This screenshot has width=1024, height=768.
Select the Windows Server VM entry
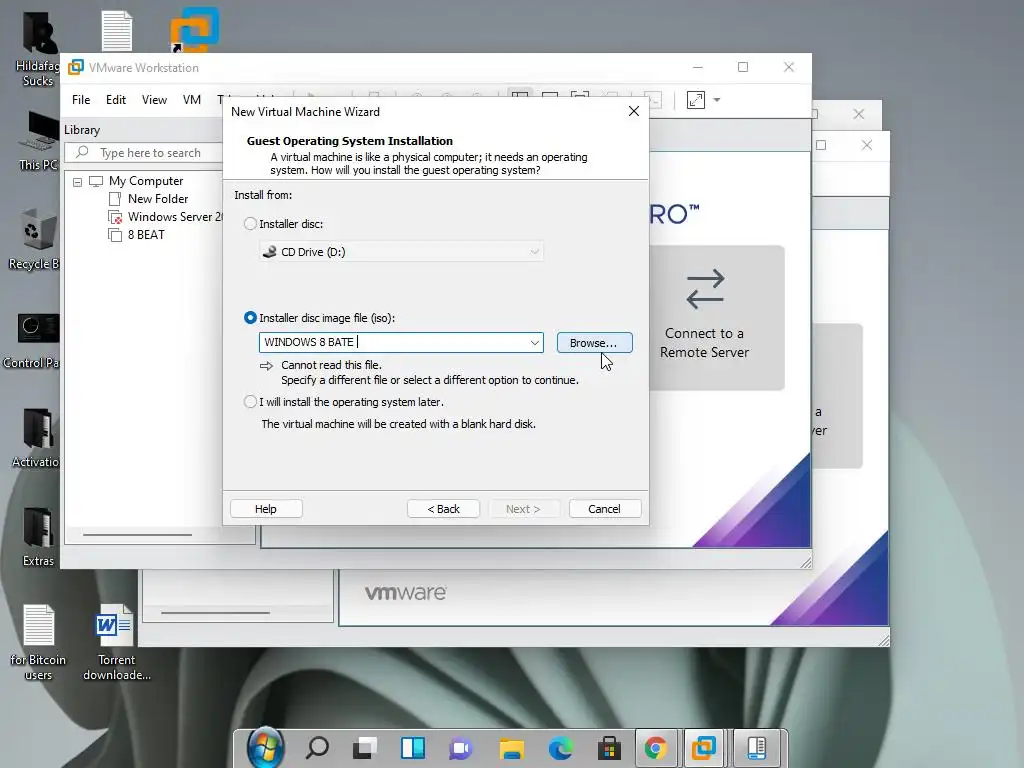tap(174, 217)
